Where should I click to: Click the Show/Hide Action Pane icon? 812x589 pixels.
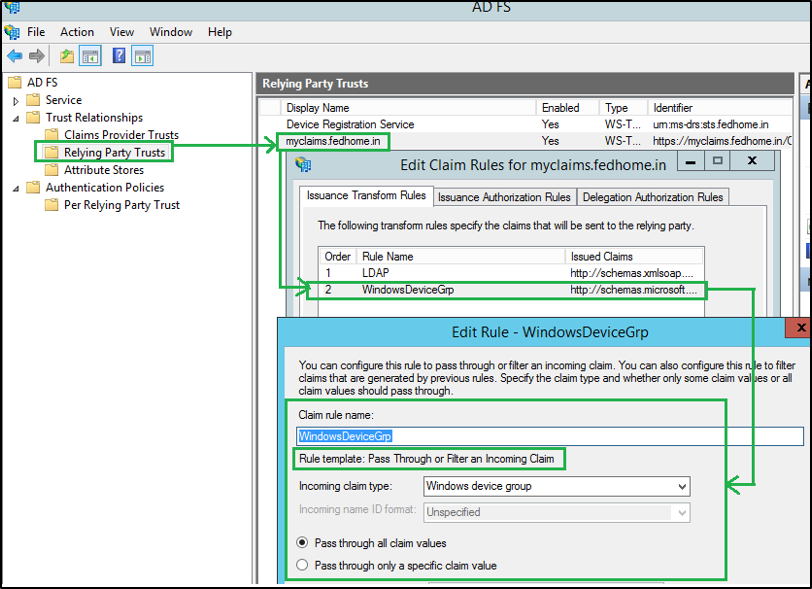coord(141,55)
